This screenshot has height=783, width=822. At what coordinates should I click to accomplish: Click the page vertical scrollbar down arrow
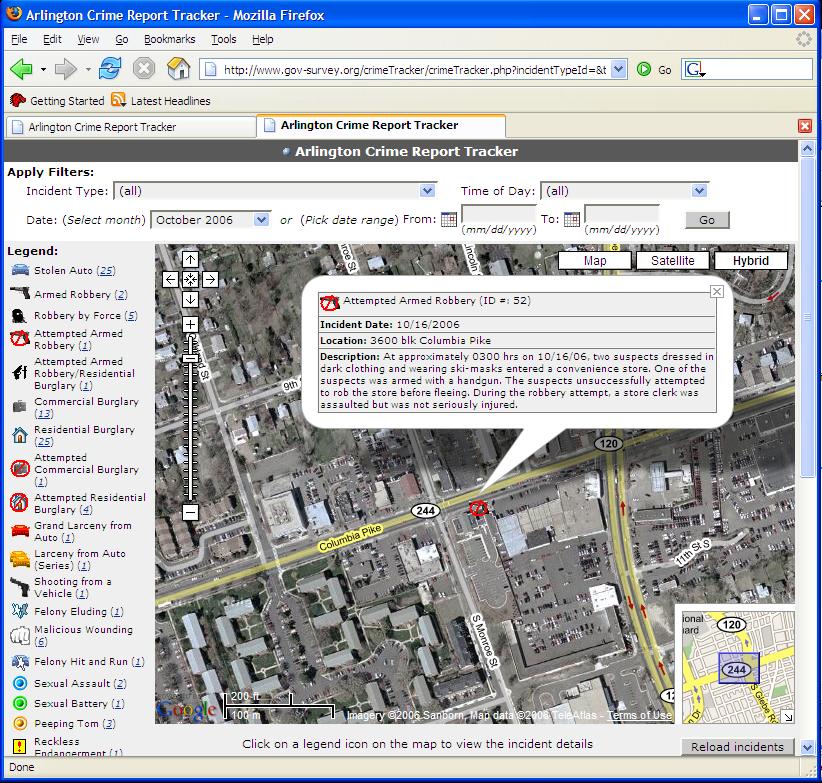coord(807,748)
